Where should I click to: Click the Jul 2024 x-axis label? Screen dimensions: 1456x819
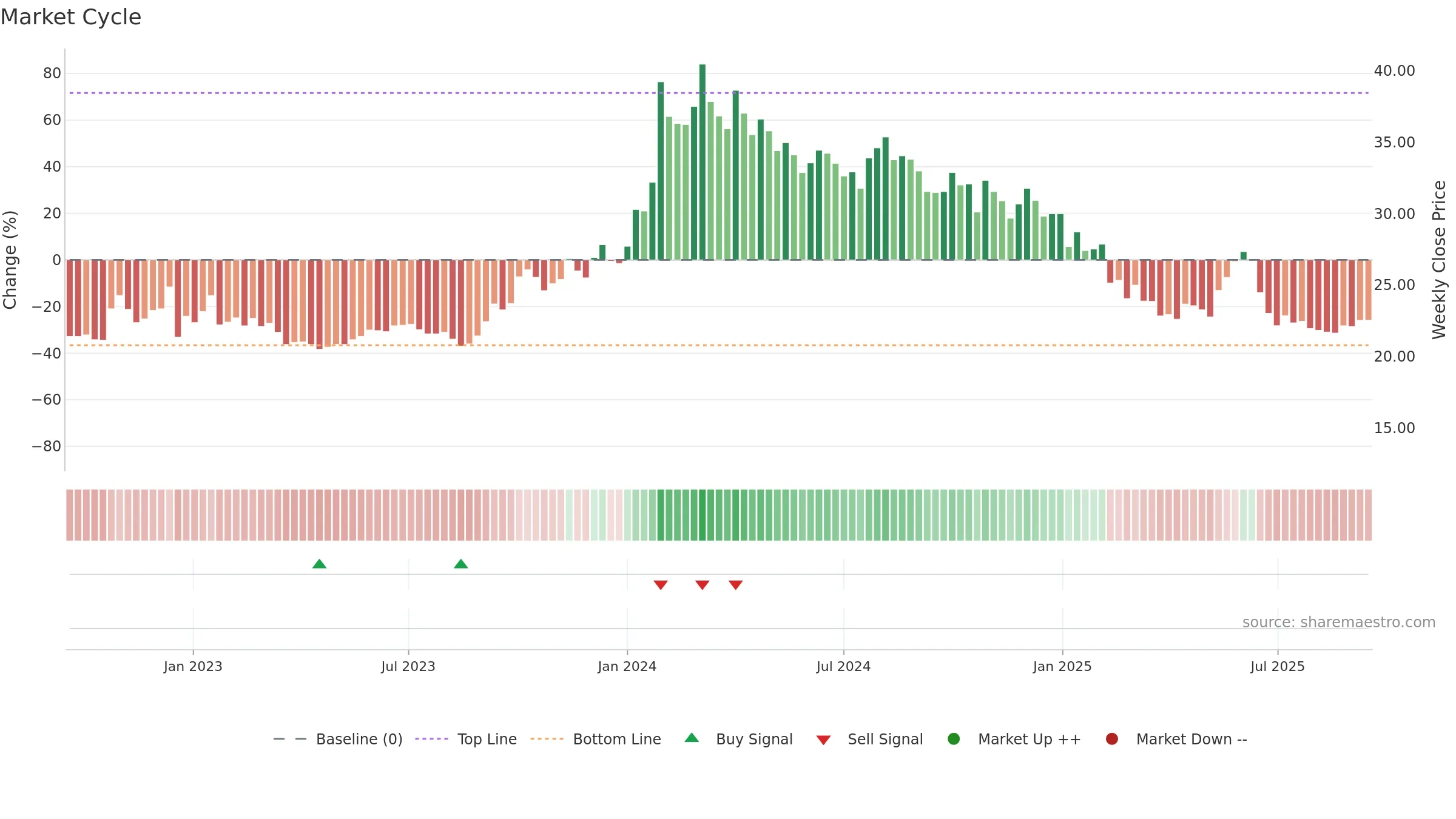(843, 667)
